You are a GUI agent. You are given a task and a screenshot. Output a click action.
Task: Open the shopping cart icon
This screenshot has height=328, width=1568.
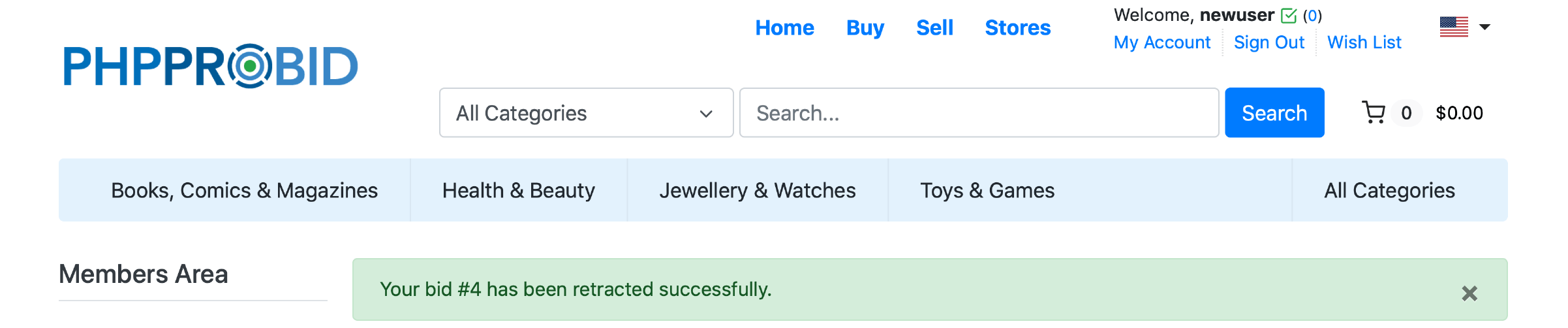click(1374, 112)
